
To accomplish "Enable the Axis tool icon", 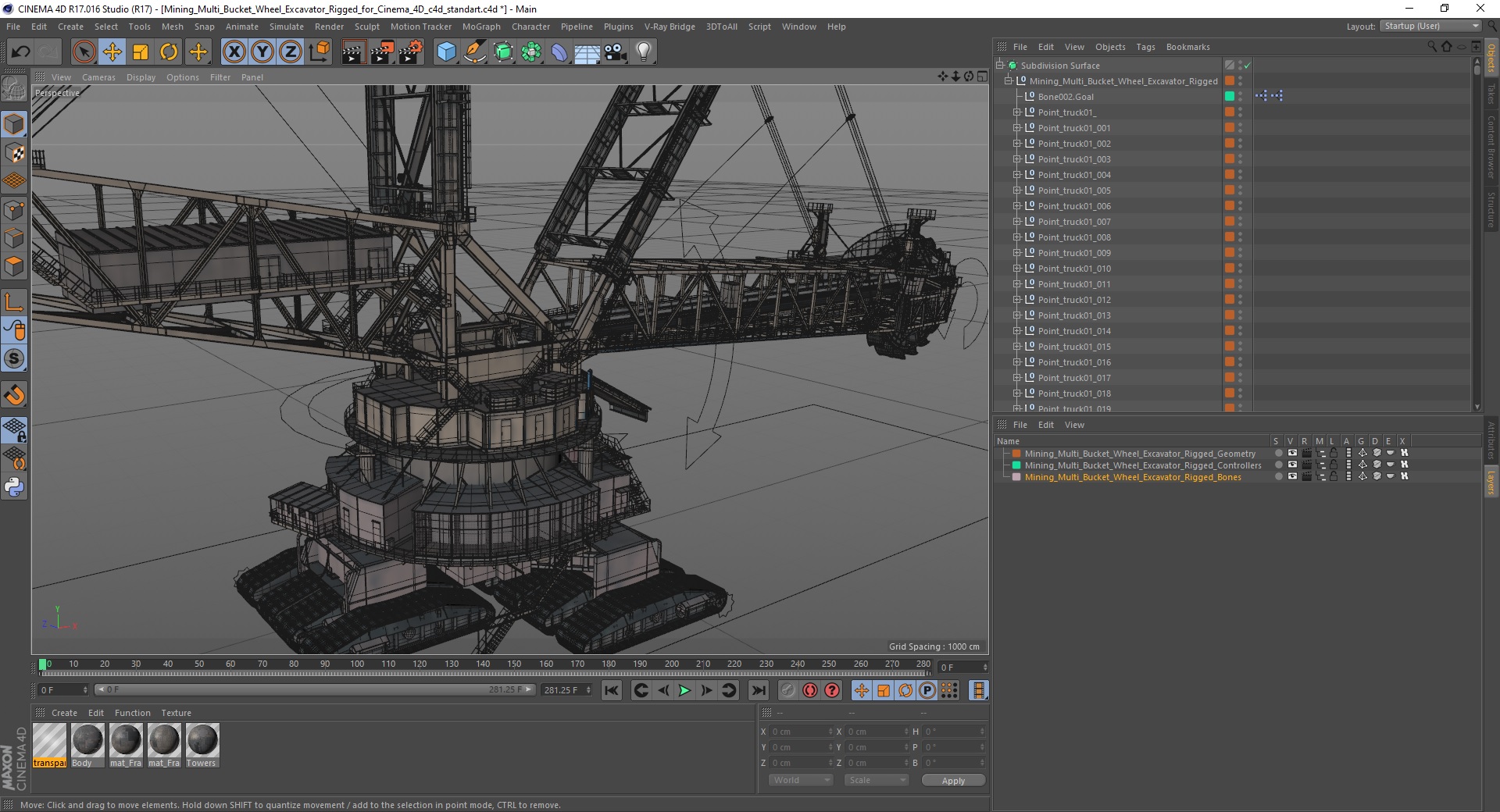I will (14, 302).
